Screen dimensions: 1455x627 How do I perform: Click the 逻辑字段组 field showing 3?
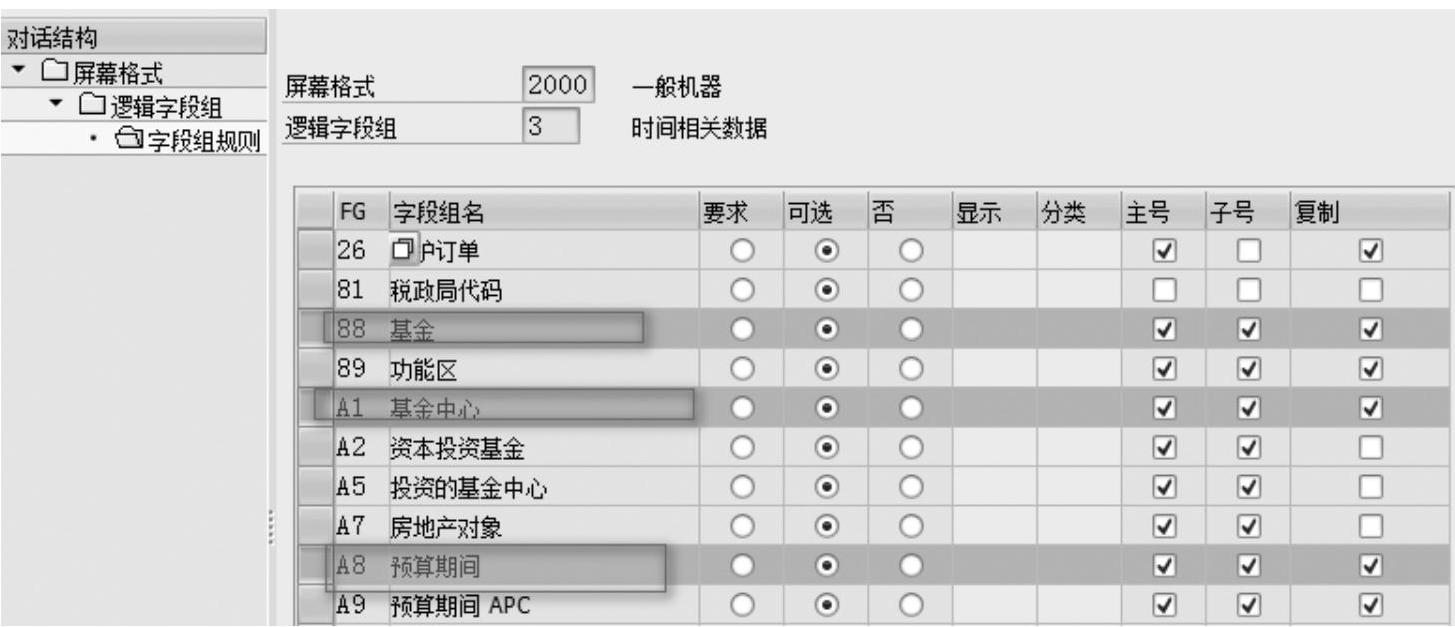549,127
